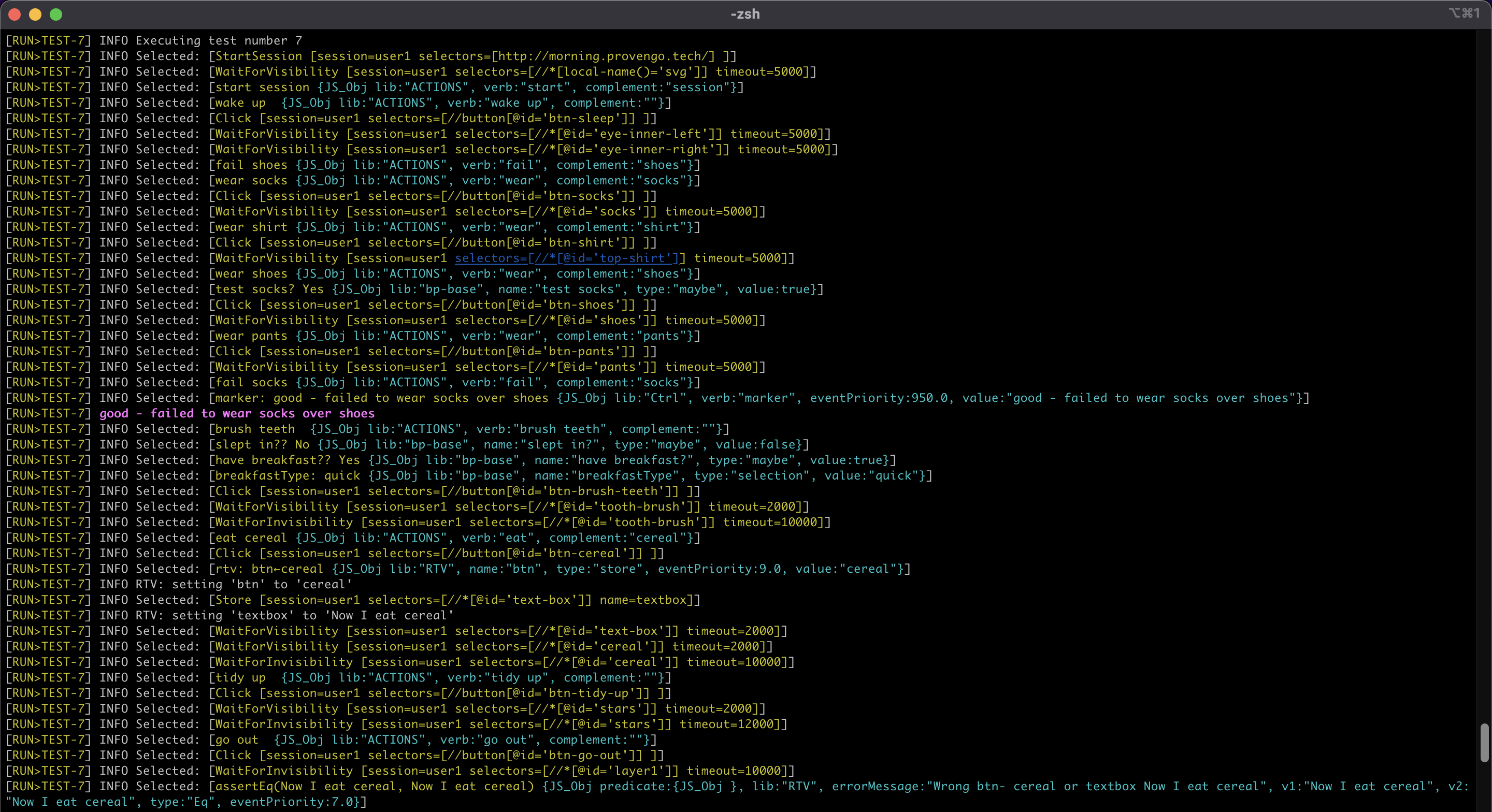The height and width of the screenshot is (812, 1492).
Task: Click the assertEq 'Now I eat cereal' line
Action: point(737,787)
